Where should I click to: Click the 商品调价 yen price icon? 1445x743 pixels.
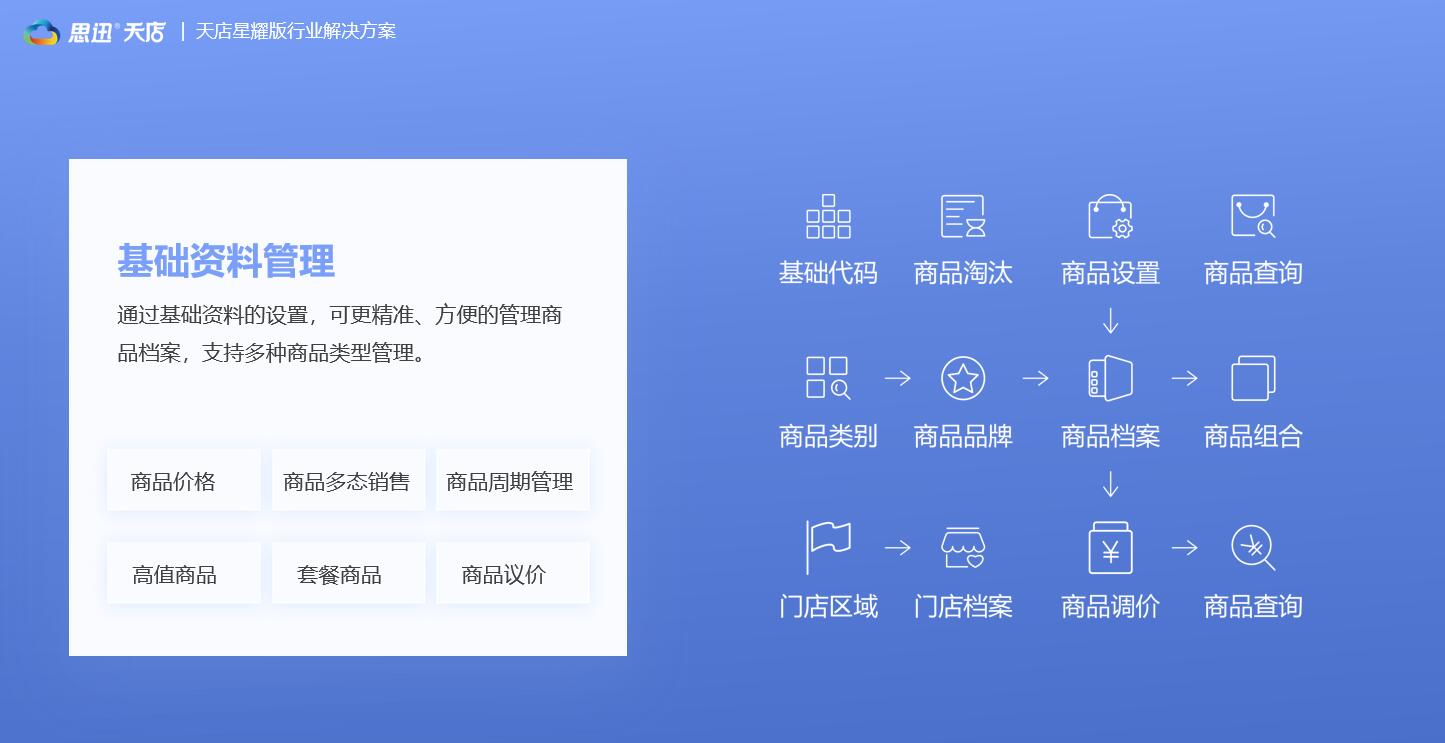[1110, 547]
